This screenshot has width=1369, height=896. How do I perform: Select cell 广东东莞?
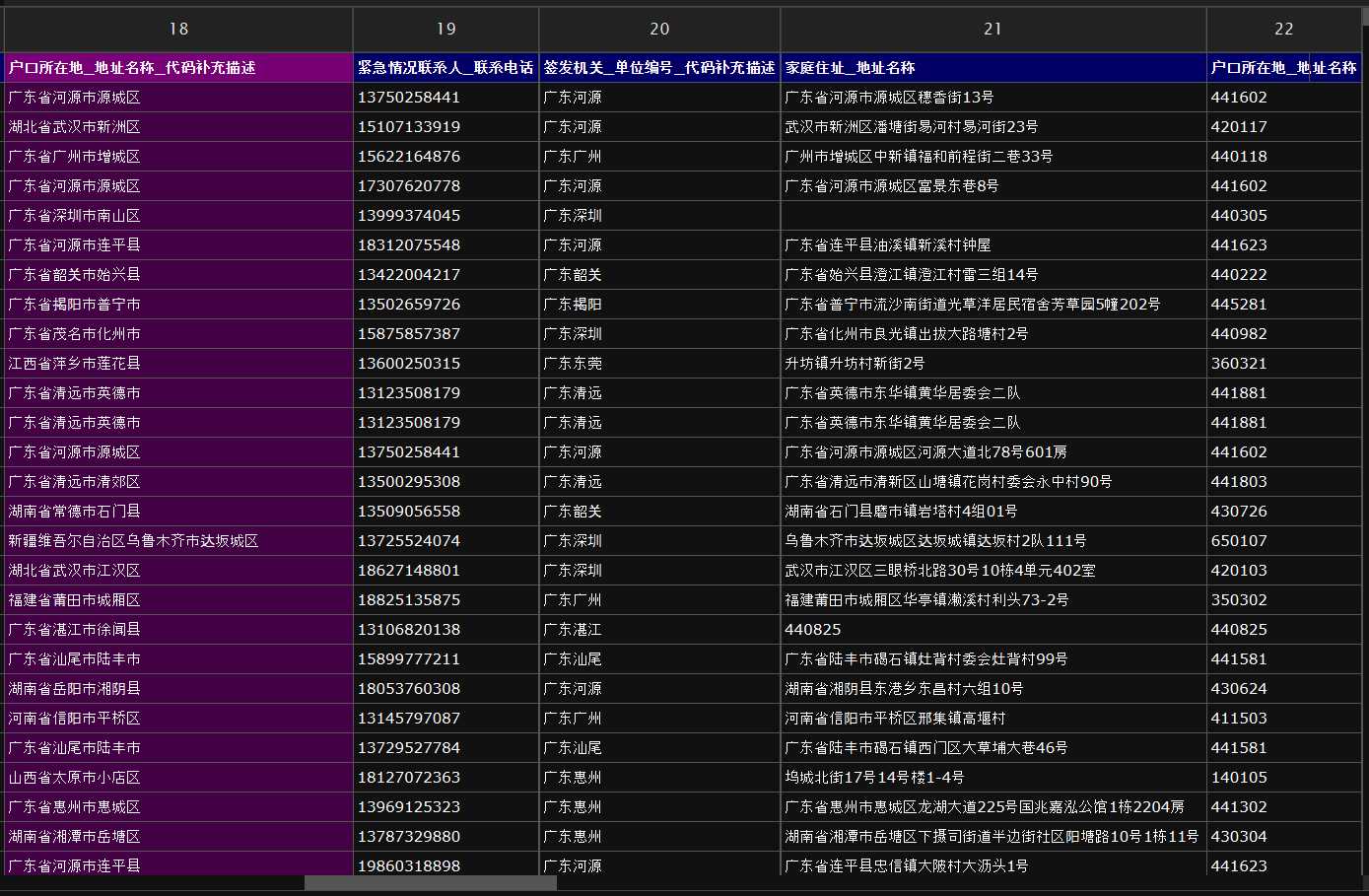coord(659,364)
